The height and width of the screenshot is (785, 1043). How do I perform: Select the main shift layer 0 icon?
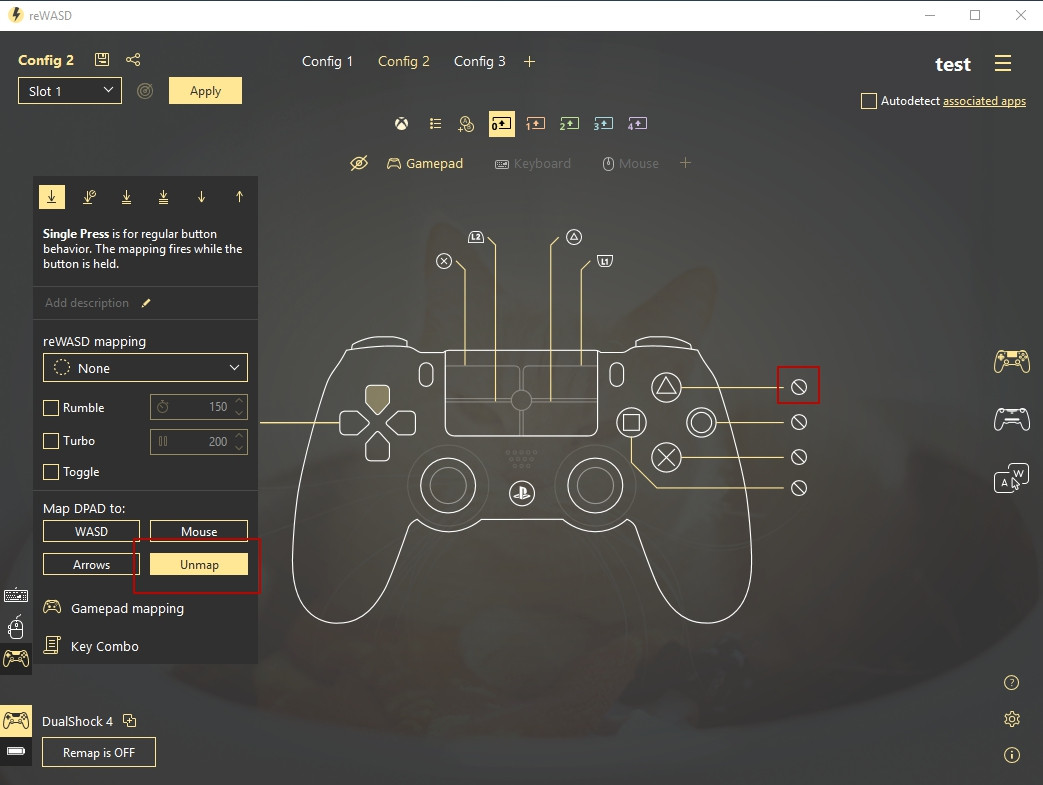tap(502, 124)
